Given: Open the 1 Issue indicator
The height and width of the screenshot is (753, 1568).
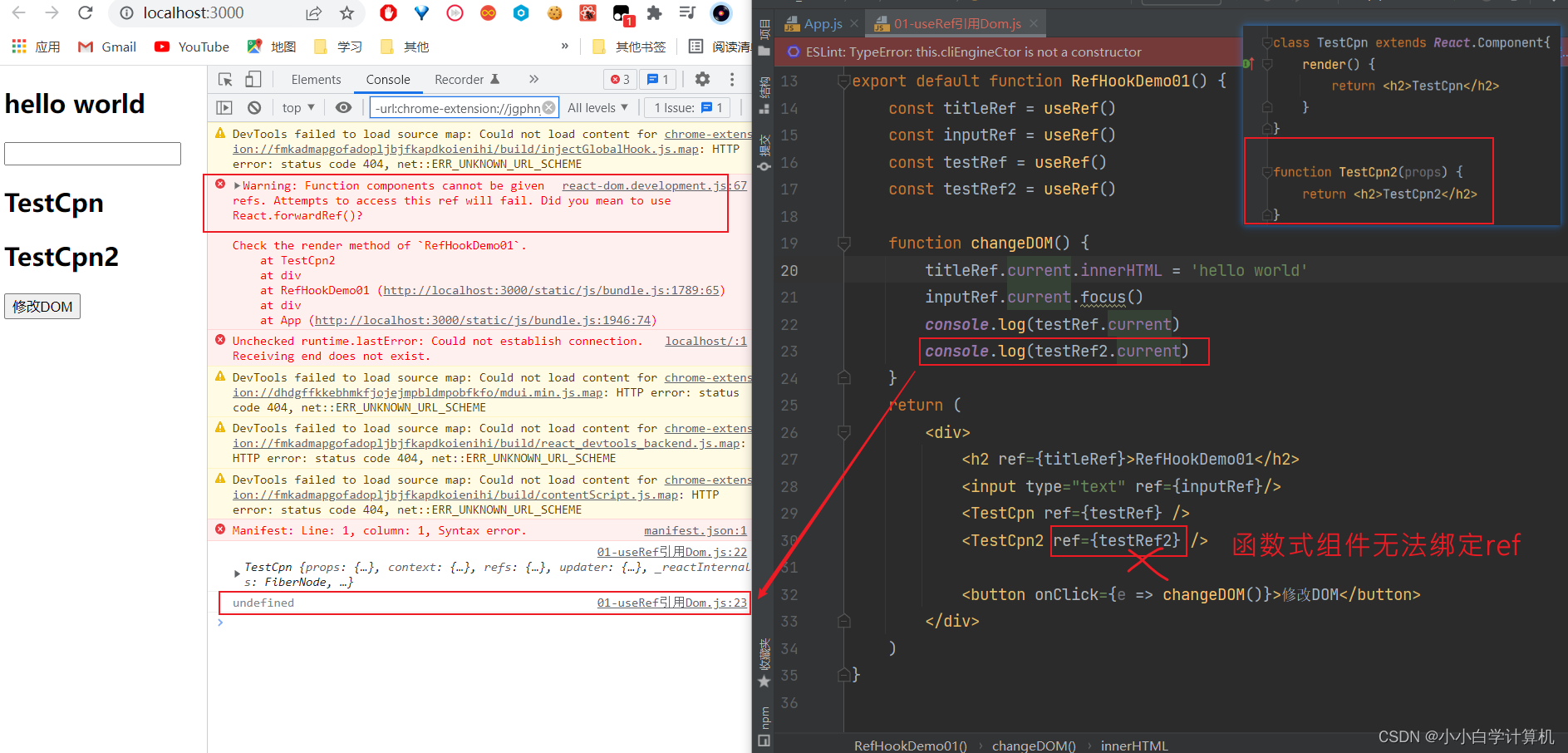Looking at the screenshot, I should (688, 107).
